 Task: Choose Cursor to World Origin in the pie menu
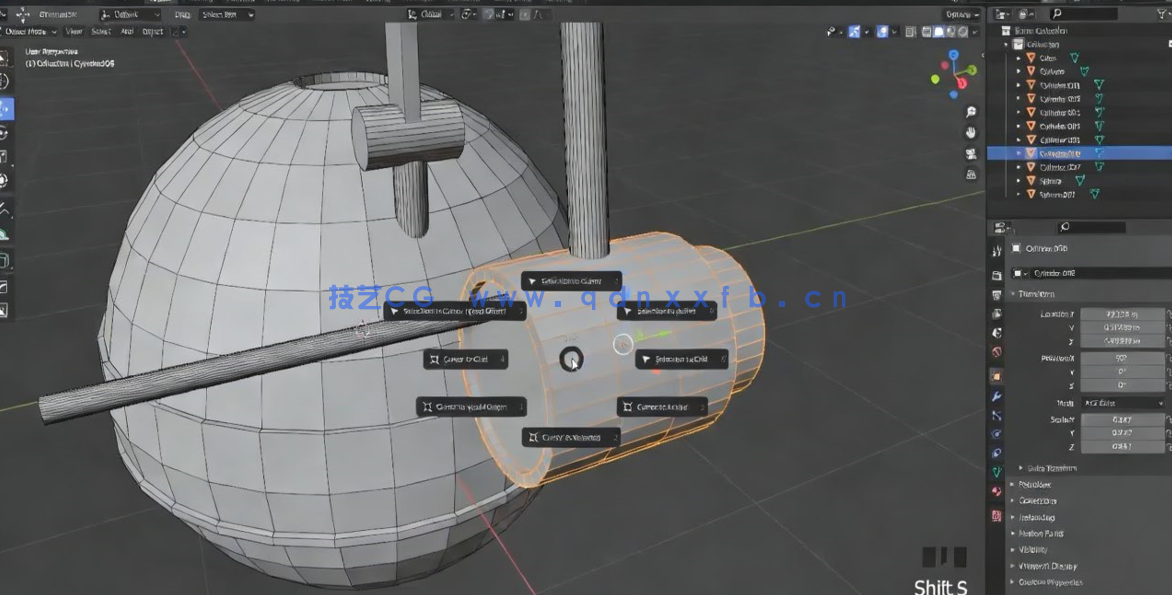469,407
